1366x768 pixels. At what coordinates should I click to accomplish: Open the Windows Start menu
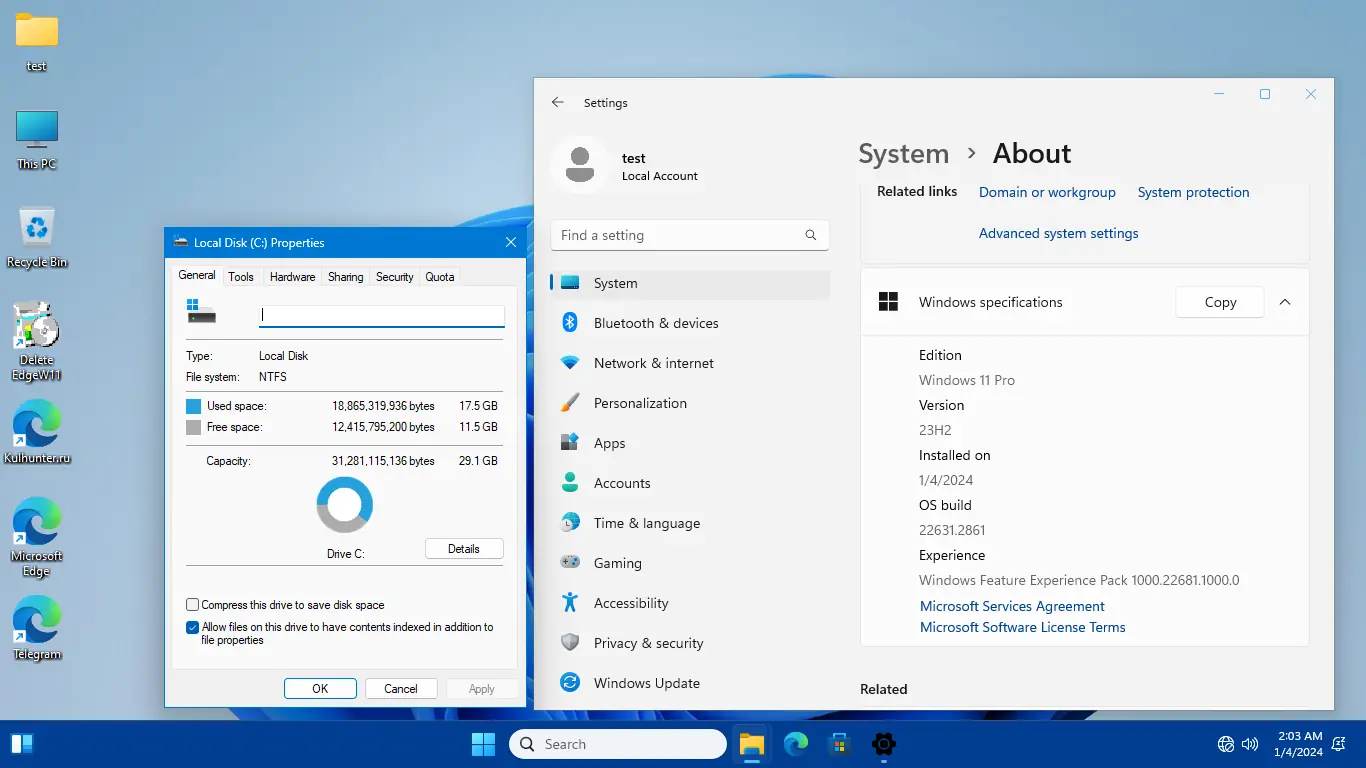pyautogui.click(x=483, y=744)
